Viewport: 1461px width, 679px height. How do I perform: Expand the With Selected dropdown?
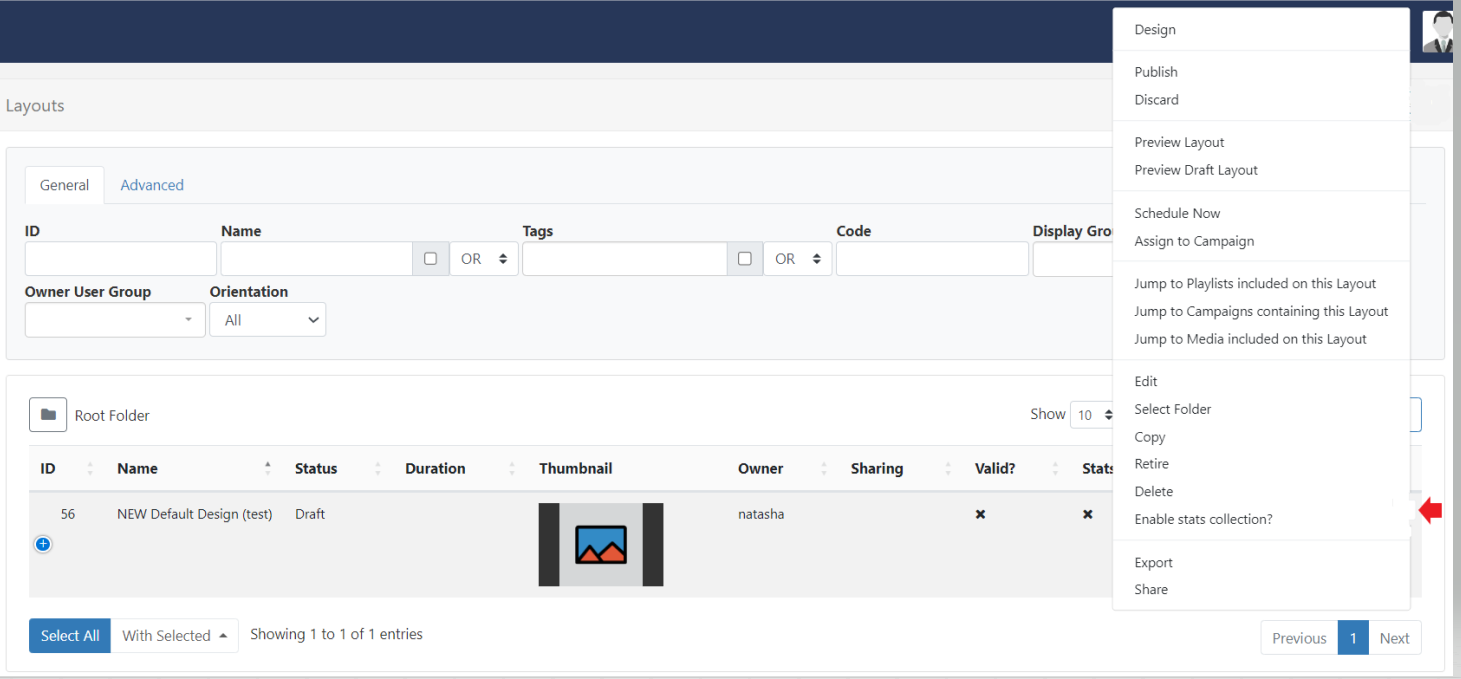(174, 635)
